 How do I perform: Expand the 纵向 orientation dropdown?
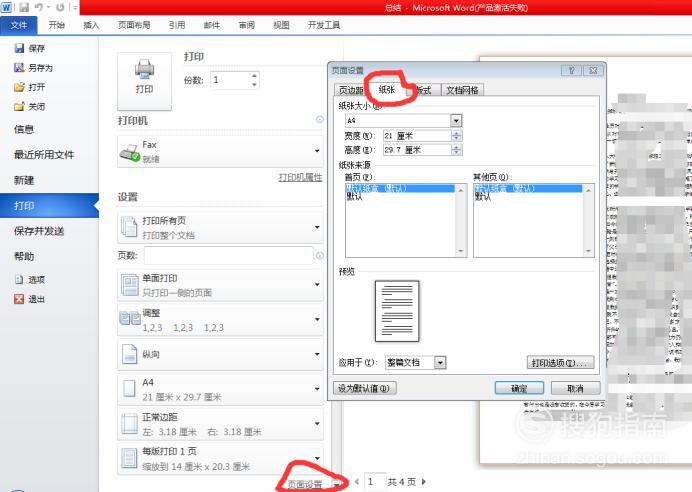click(x=317, y=354)
